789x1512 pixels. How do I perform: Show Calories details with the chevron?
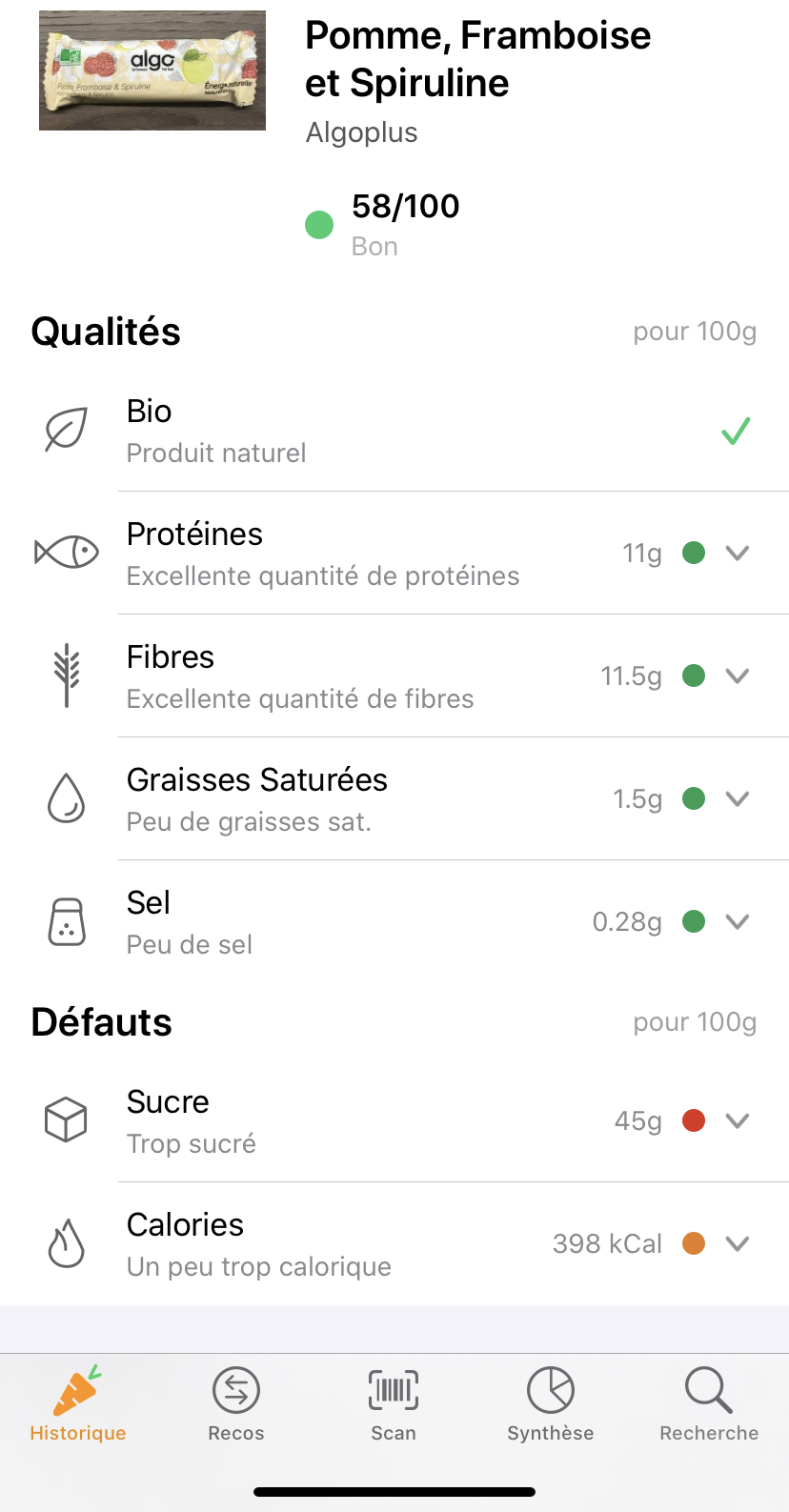[738, 1243]
